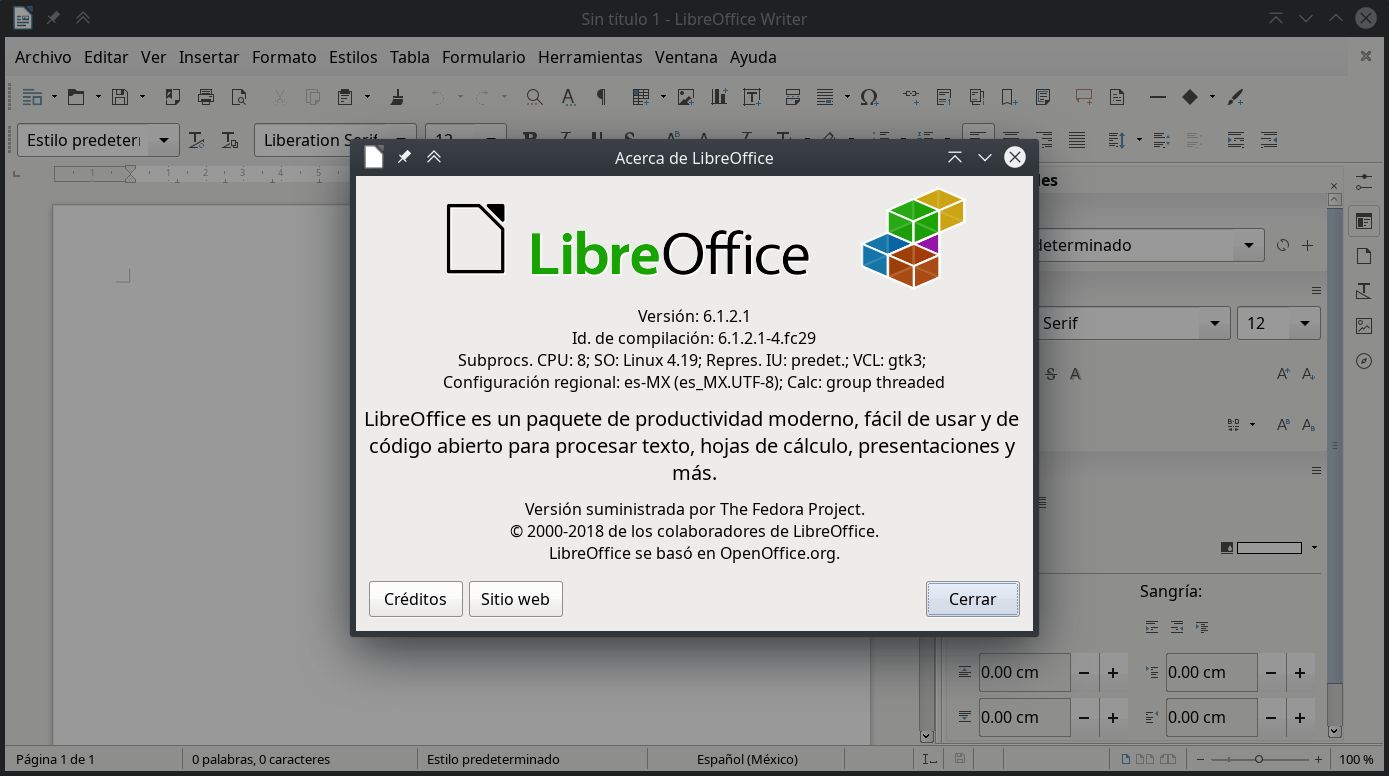Open the Save dropdown arrow
The height and width of the screenshot is (776, 1389).
click(142, 97)
